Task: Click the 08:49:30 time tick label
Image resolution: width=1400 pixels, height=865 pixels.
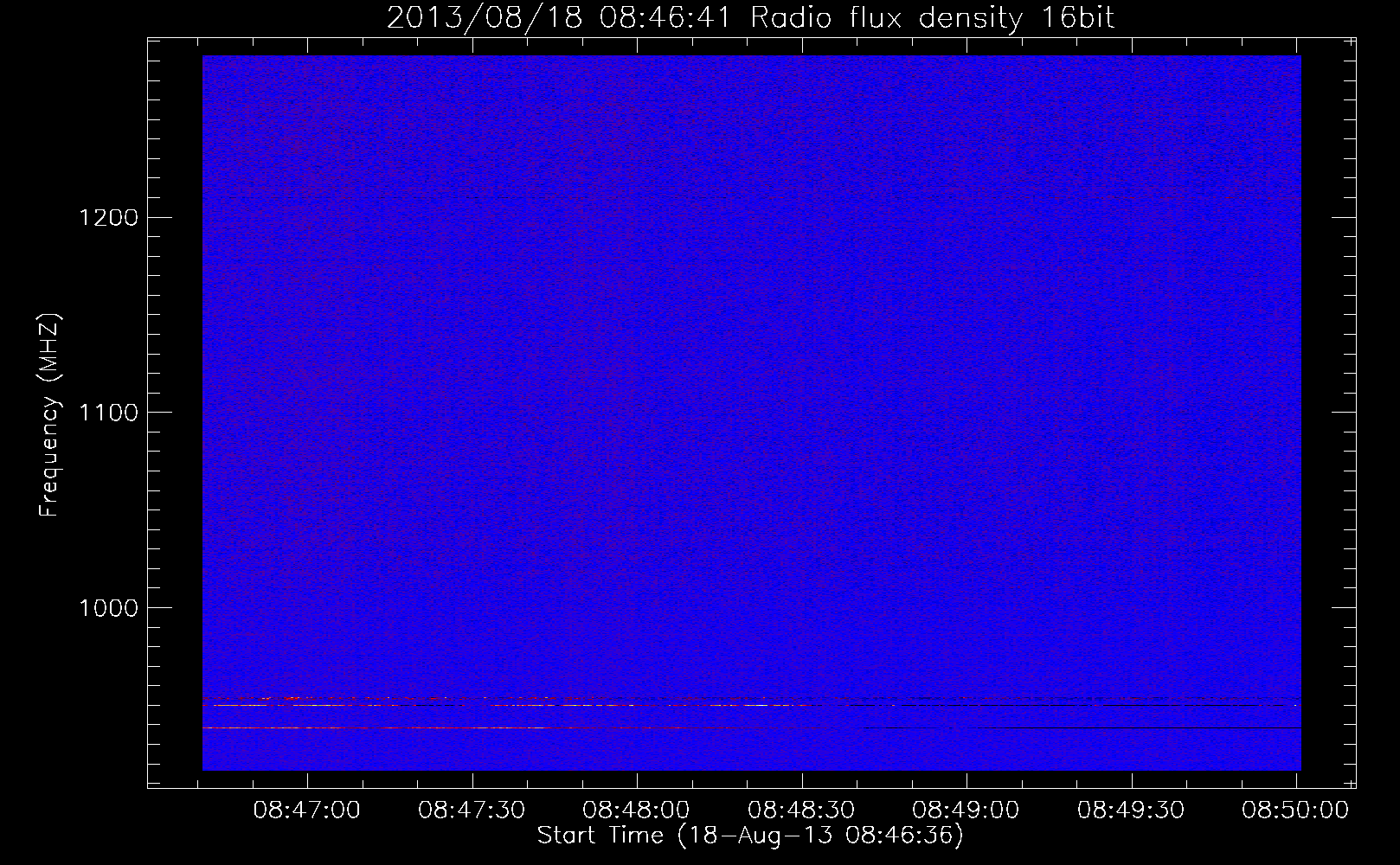Action: [x=1131, y=811]
